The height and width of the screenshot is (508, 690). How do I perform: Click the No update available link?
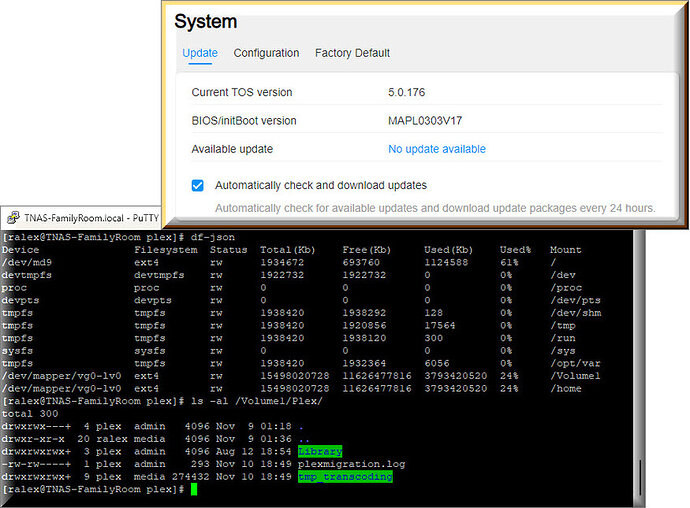pos(437,149)
